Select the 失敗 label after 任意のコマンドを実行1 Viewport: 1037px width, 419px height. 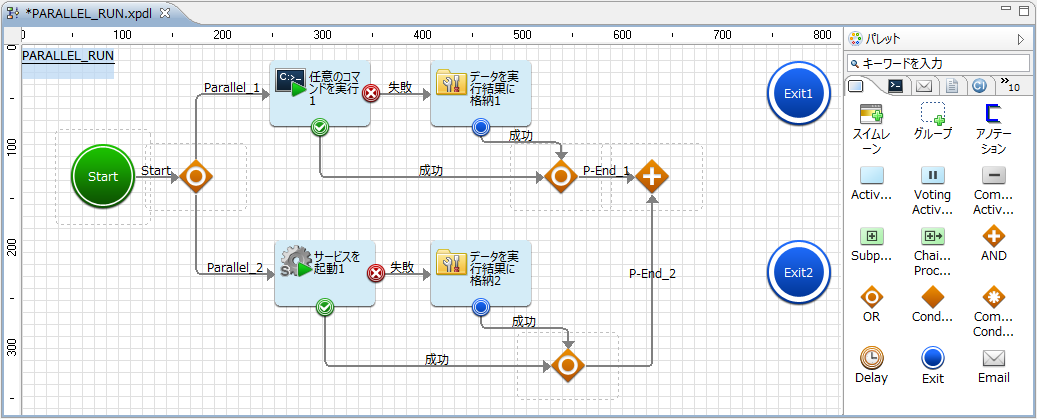coord(399,87)
